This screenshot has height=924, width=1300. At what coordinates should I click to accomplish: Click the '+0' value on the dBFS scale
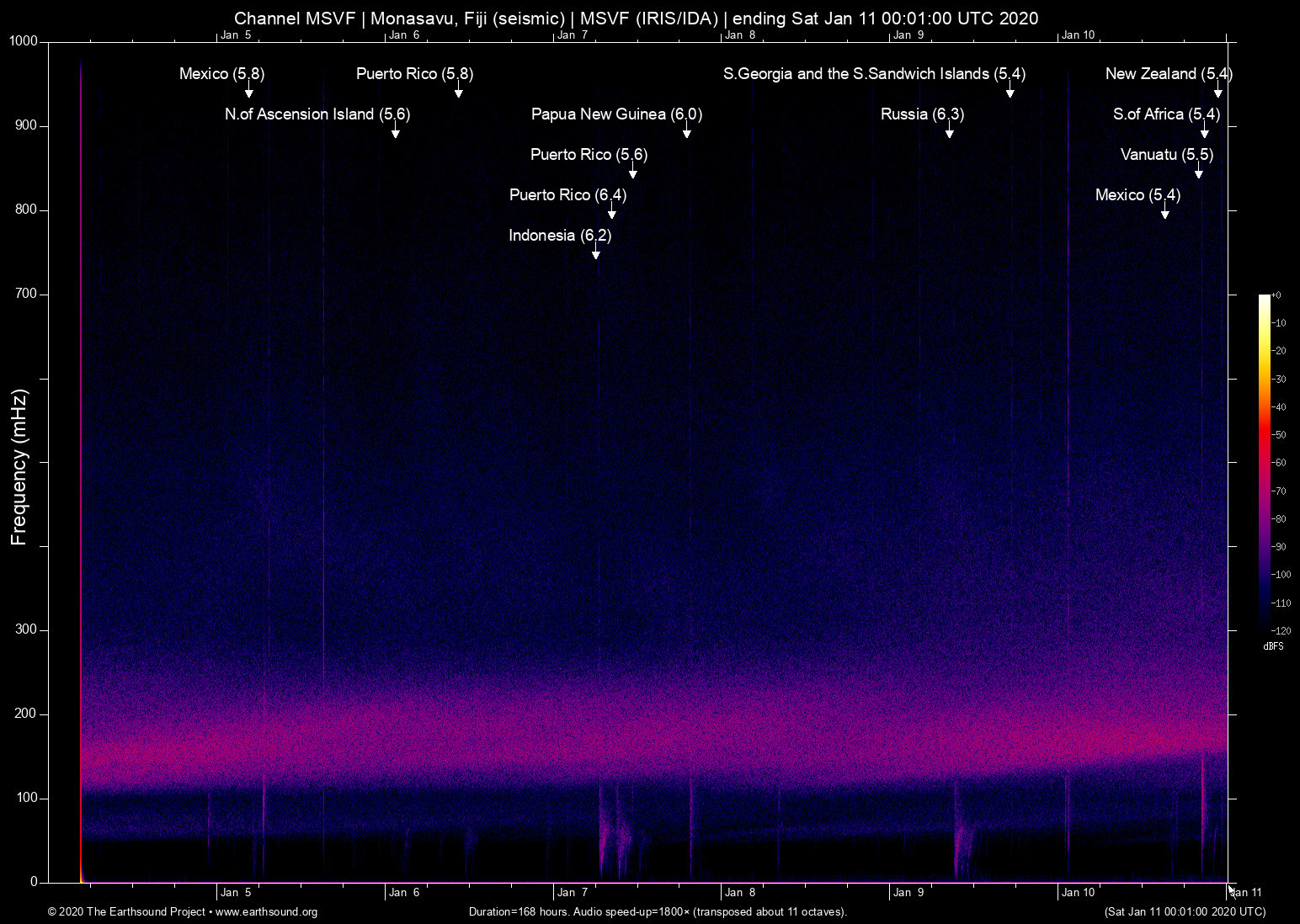coord(1276,295)
